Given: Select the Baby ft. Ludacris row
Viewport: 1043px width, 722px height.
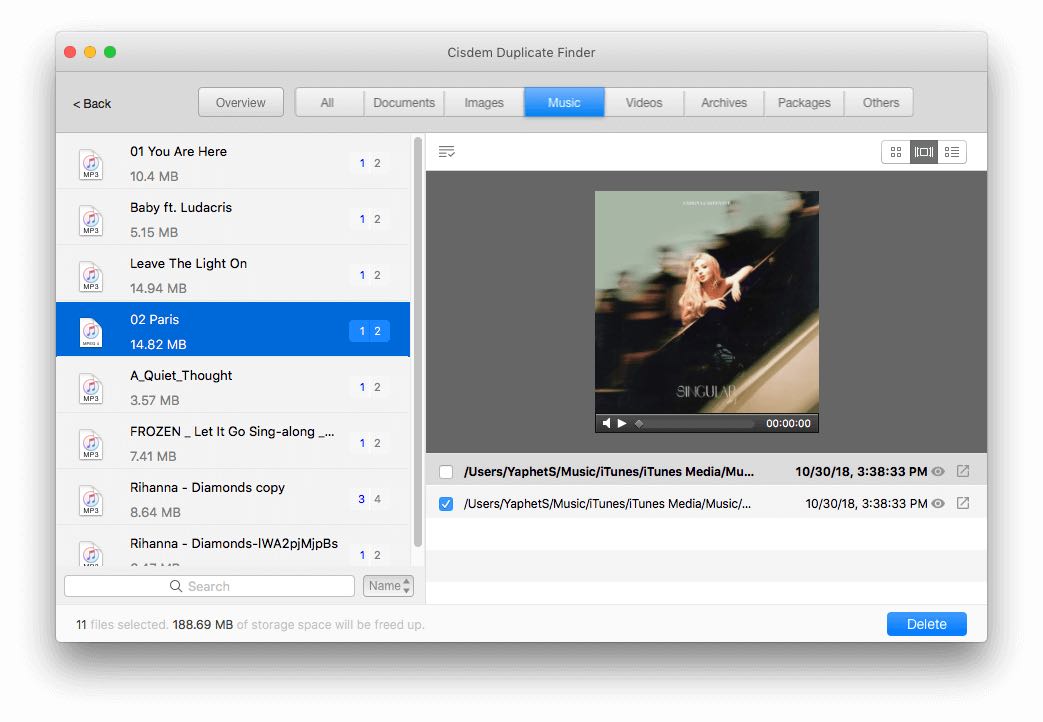Looking at the screenshot, I should (233, 218).
